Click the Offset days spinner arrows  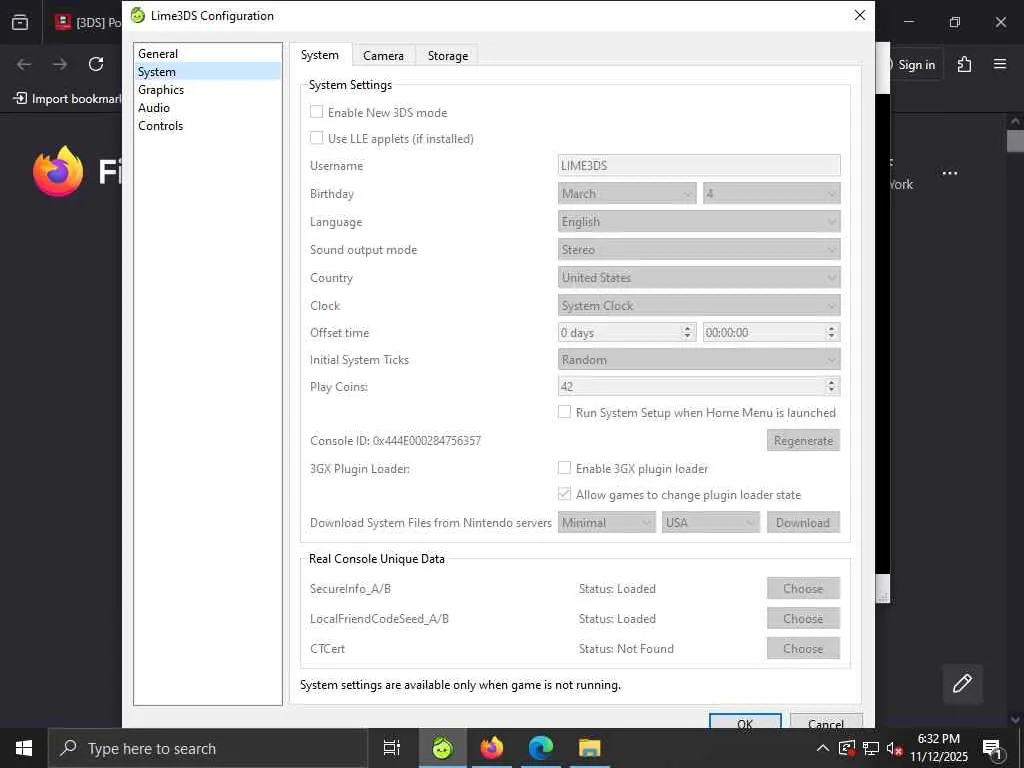click(687, 332)
